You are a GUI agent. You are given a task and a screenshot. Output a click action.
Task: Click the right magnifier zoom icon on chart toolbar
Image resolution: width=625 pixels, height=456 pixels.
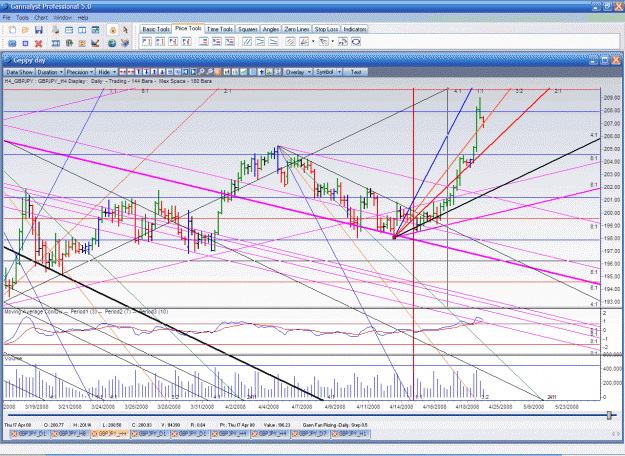point(209,72)
